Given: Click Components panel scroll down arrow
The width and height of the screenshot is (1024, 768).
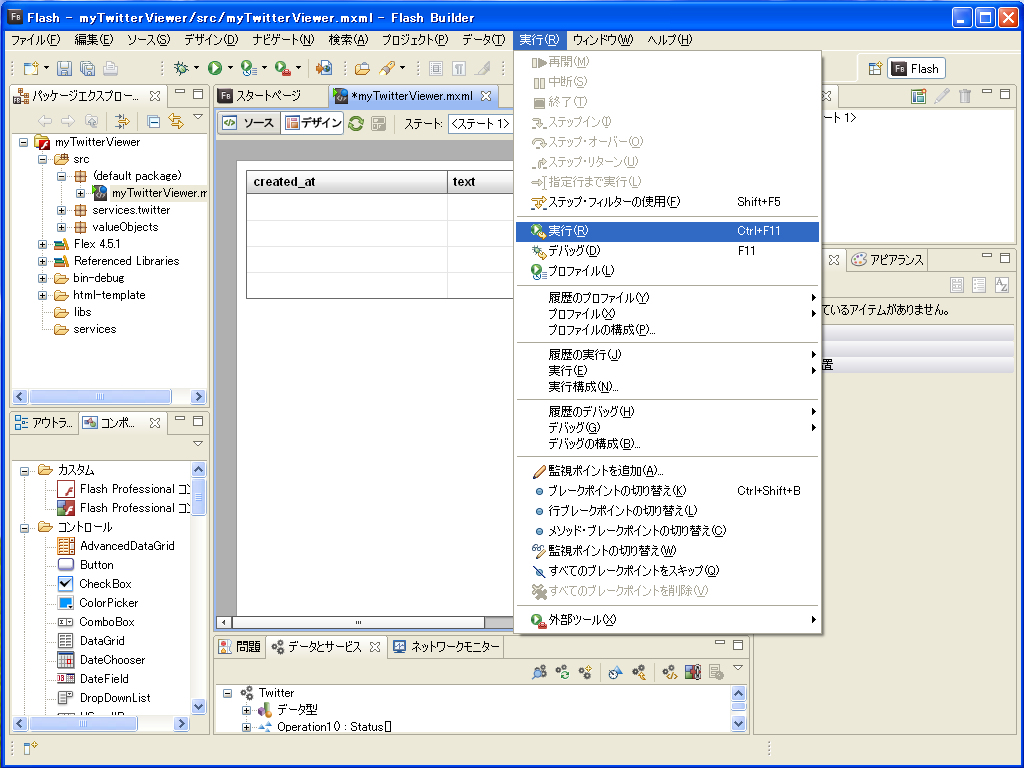Looking at the screenshot, I should coord(199,706).
